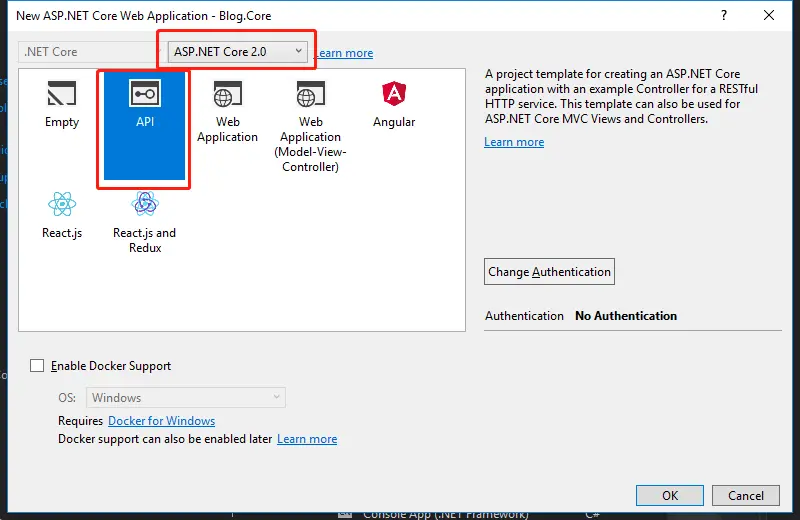Open the OS Windows dropdown
Image resolution: width=800 pixels, height=520 pixels.
[x=186, y=398]
